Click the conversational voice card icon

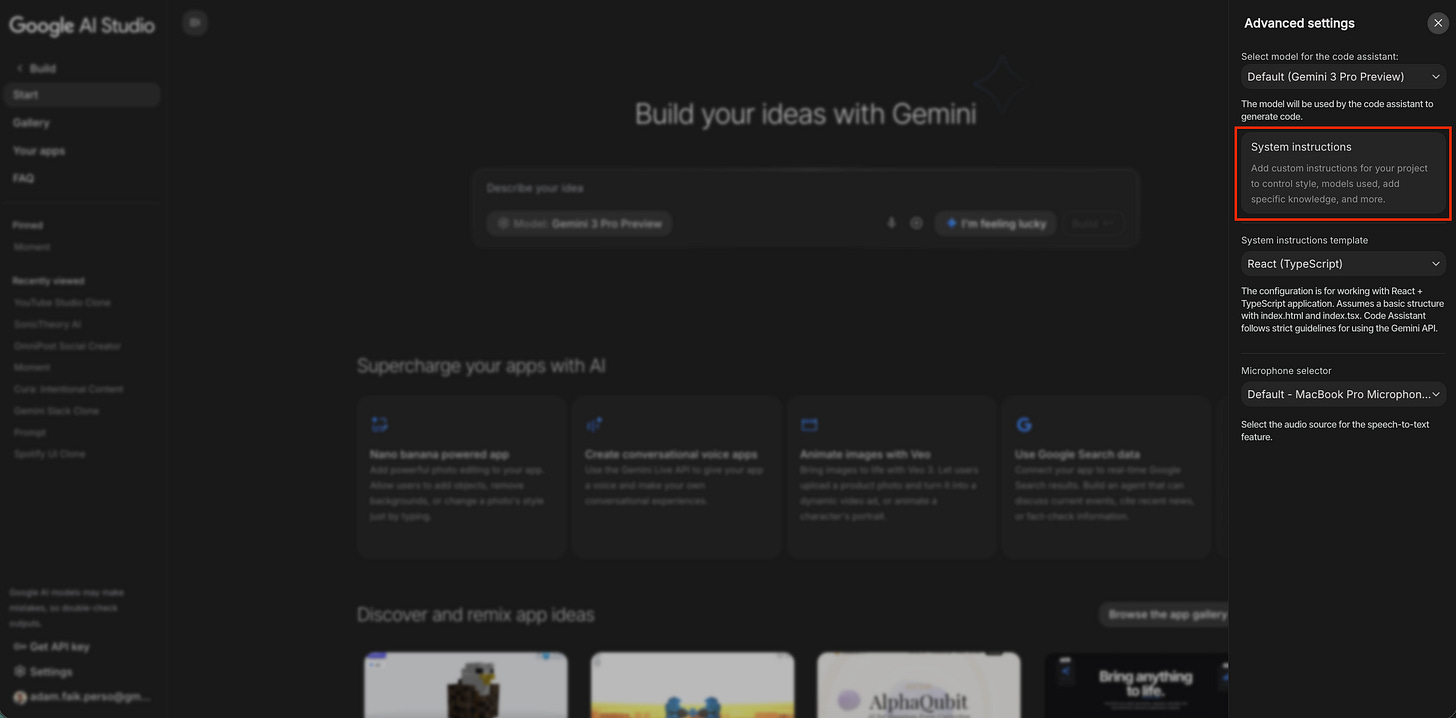pyautogui.click(x=594, y=425)
